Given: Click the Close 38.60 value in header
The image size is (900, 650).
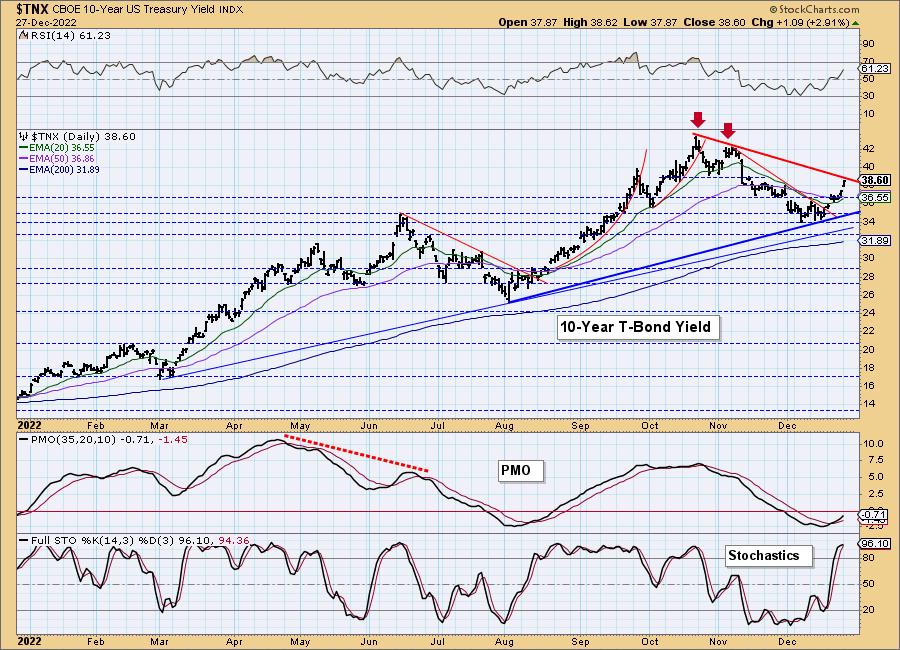Looking at the screenshot, I should tap(715, 22).
